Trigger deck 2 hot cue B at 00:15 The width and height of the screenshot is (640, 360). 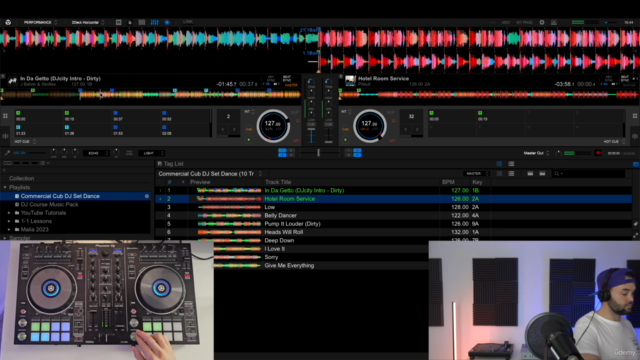point(501,116)
